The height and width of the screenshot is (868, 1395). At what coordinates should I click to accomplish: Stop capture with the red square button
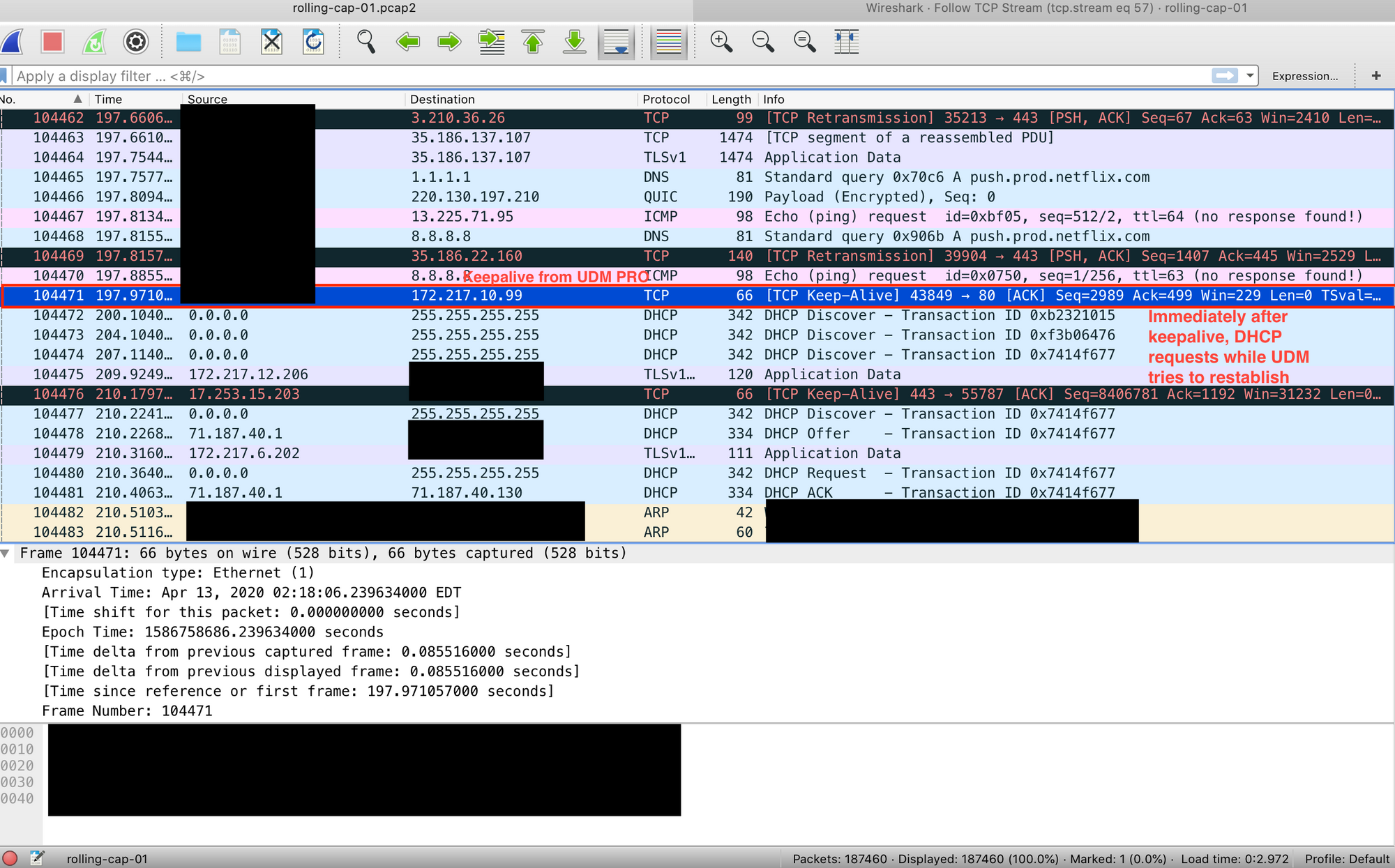point(52,42)
